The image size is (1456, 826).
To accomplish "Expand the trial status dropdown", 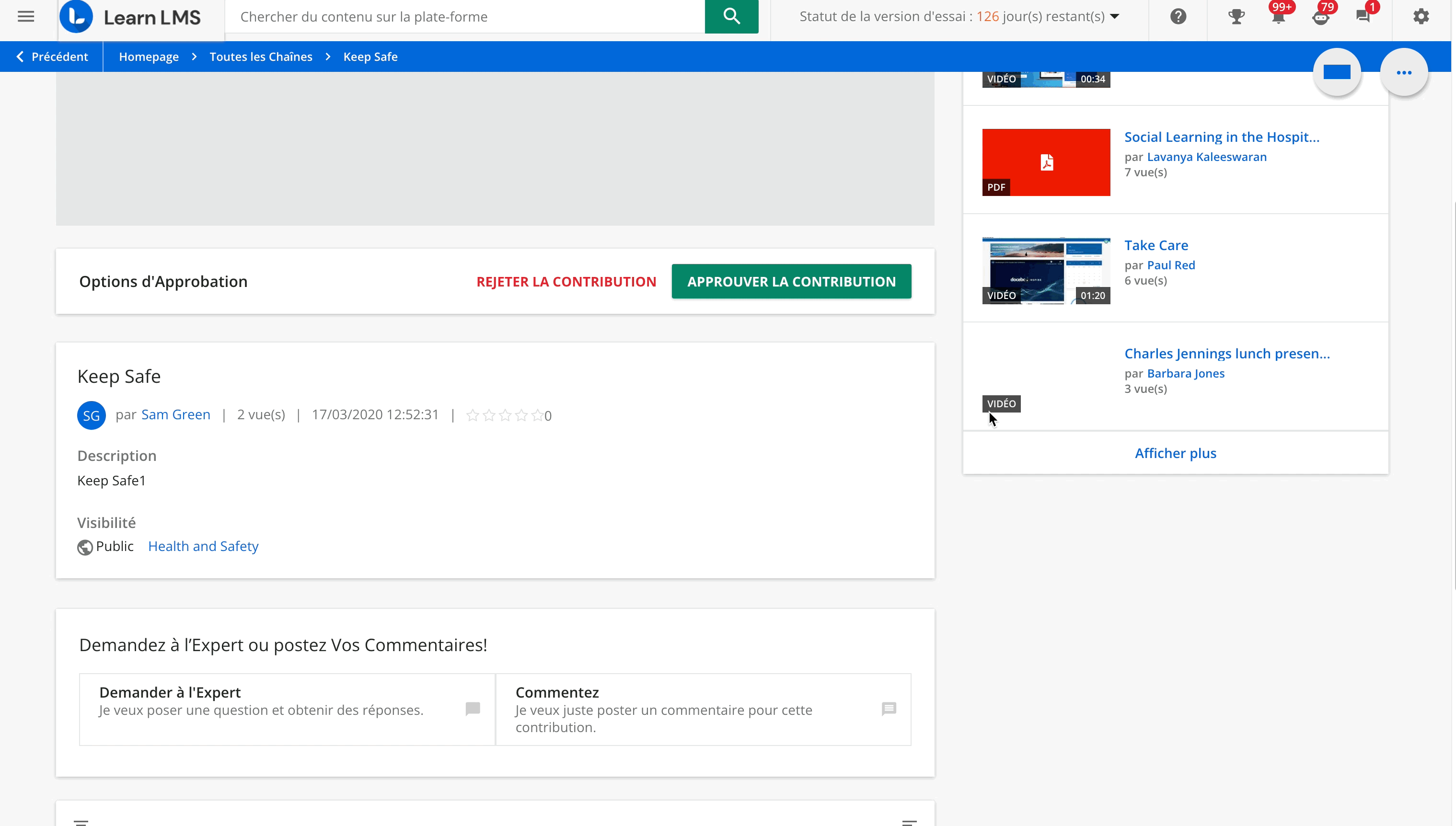I will click(1114, 16).
